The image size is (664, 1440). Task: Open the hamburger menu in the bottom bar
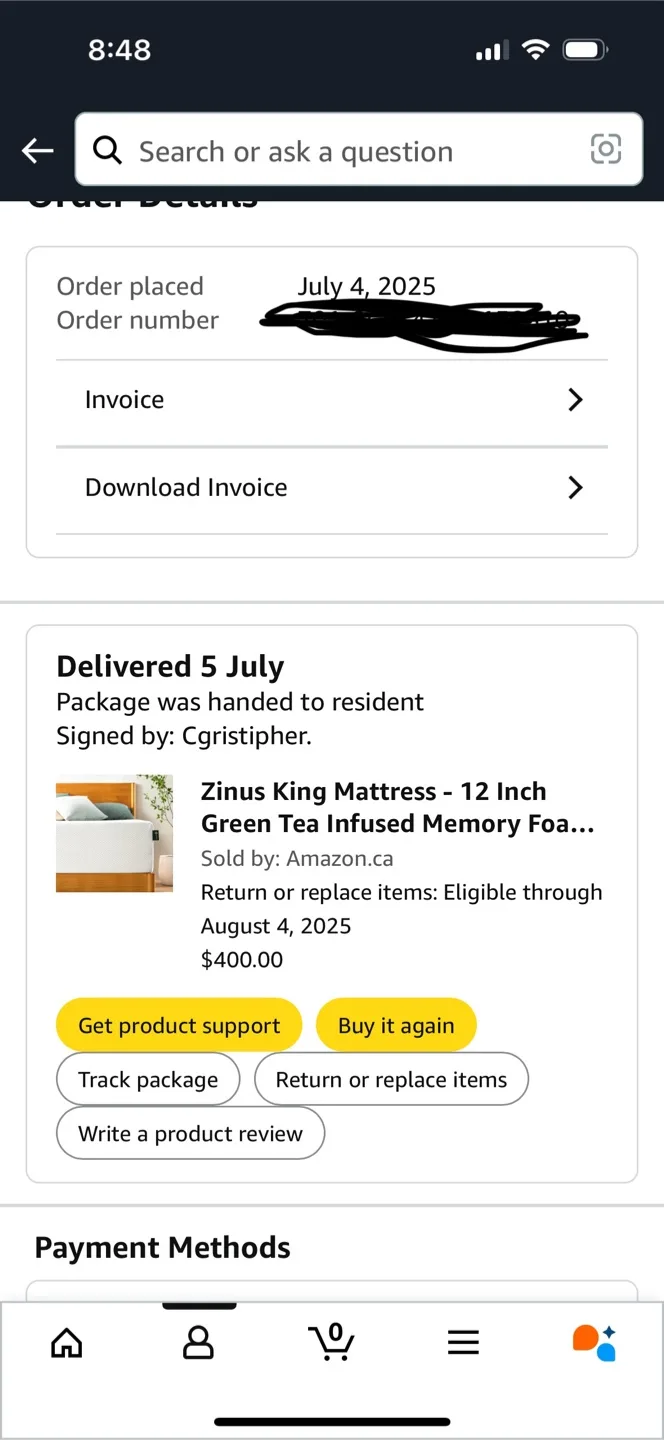click(x=463, y=1343)
